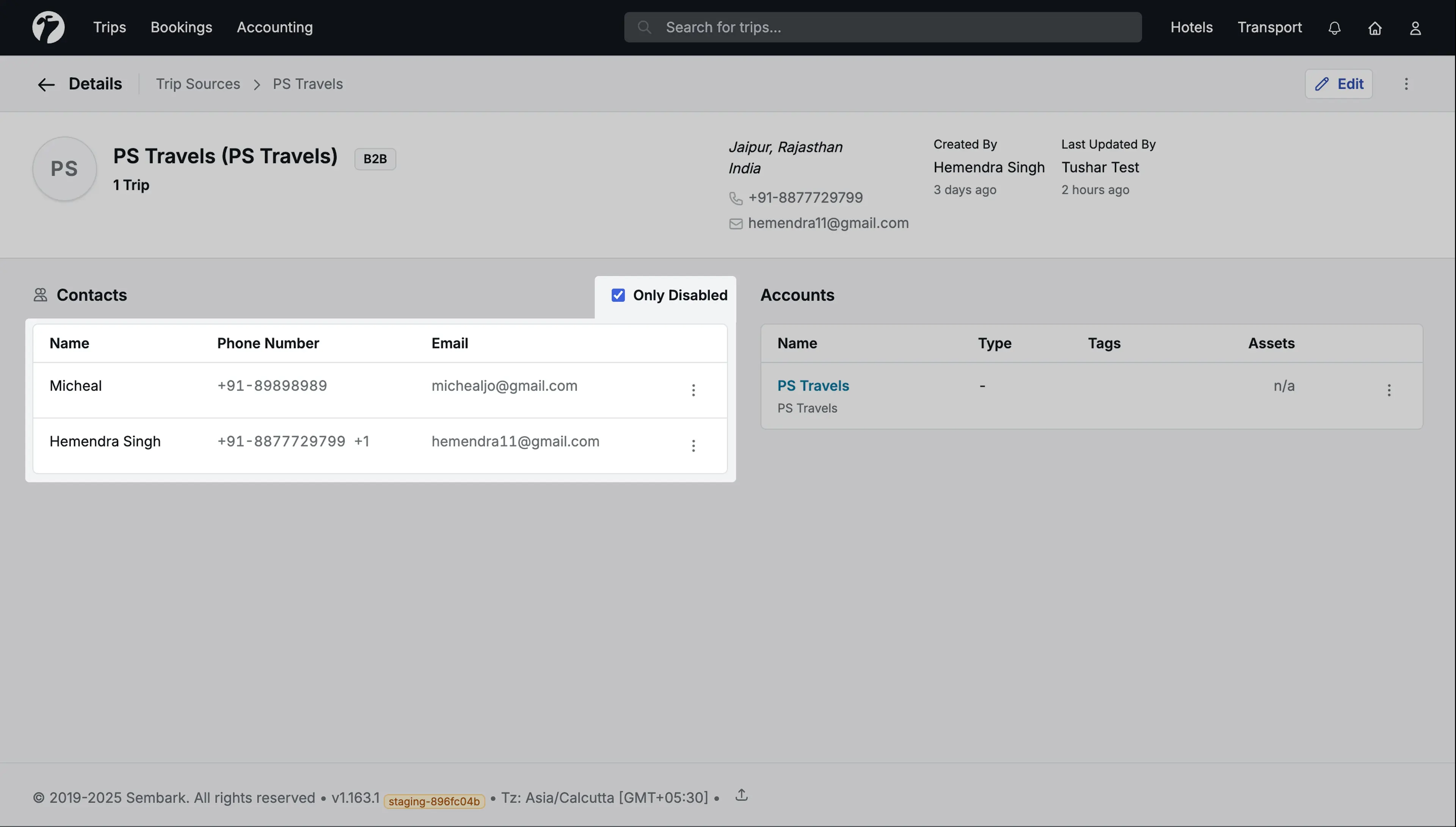Click the upload icon in the footer
This screenshot has width=1456, height=827.
coord(741,795)
